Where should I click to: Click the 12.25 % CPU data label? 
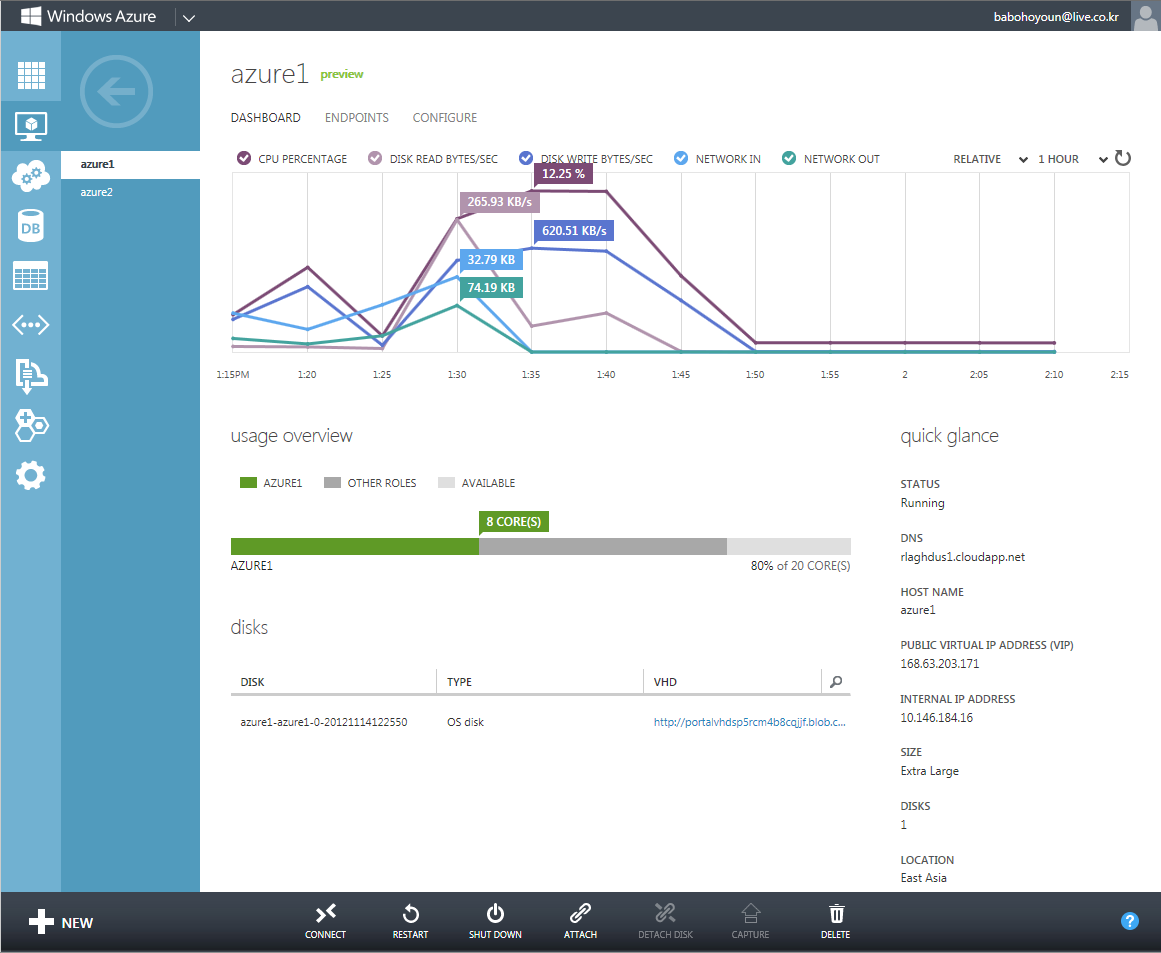pos(563,173)
